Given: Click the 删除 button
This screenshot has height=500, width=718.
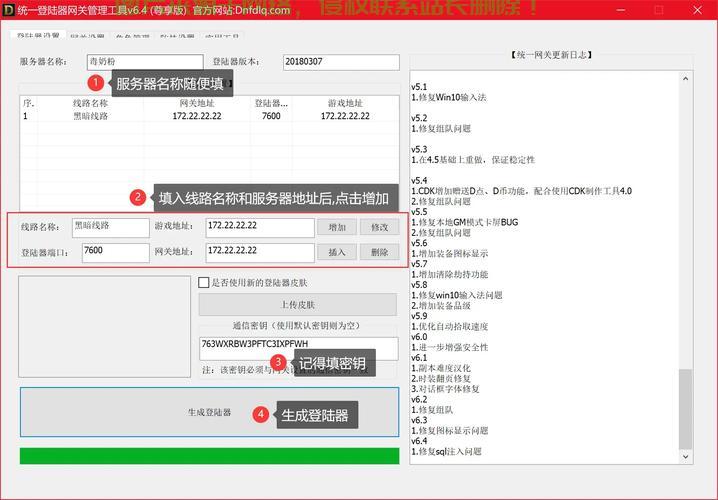Looking at the screenshot, I should pos(379,252).
